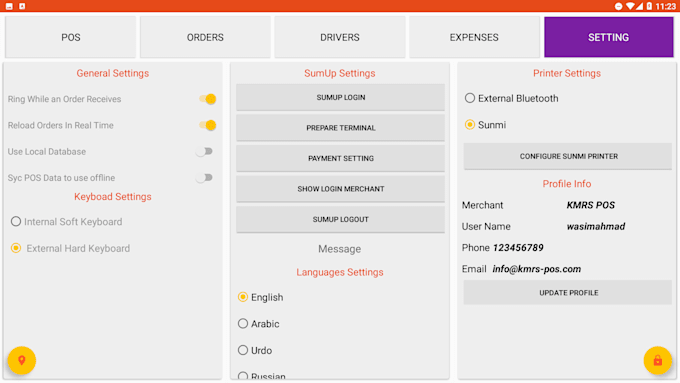Viewport: 680px width, 383px height.
Task: Click SHOW LOGIN MERCHANT button
Action: pyautogui.click(x=340, y=189)
